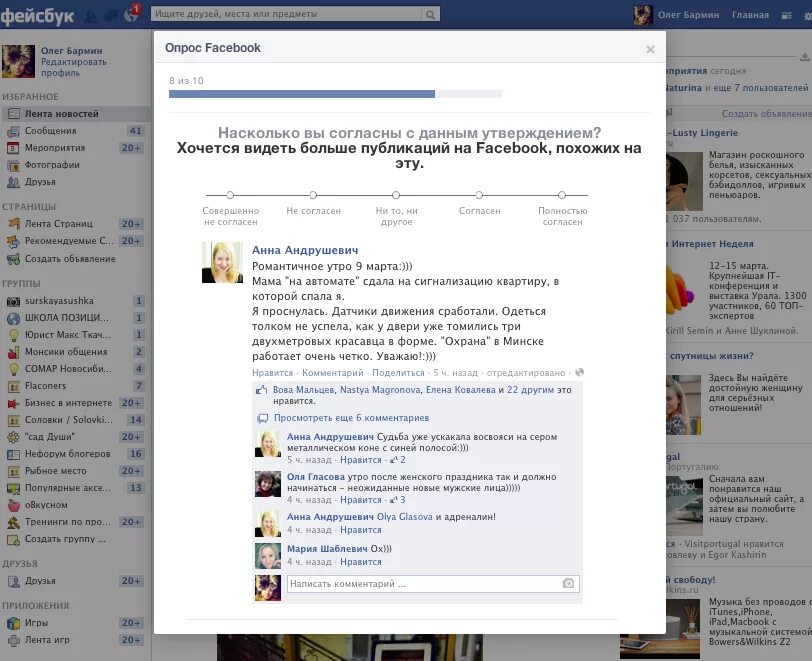Select the 'Совершенно не согласен' radio option
Viewport: 812px width, 661px height.
point(230,195)
